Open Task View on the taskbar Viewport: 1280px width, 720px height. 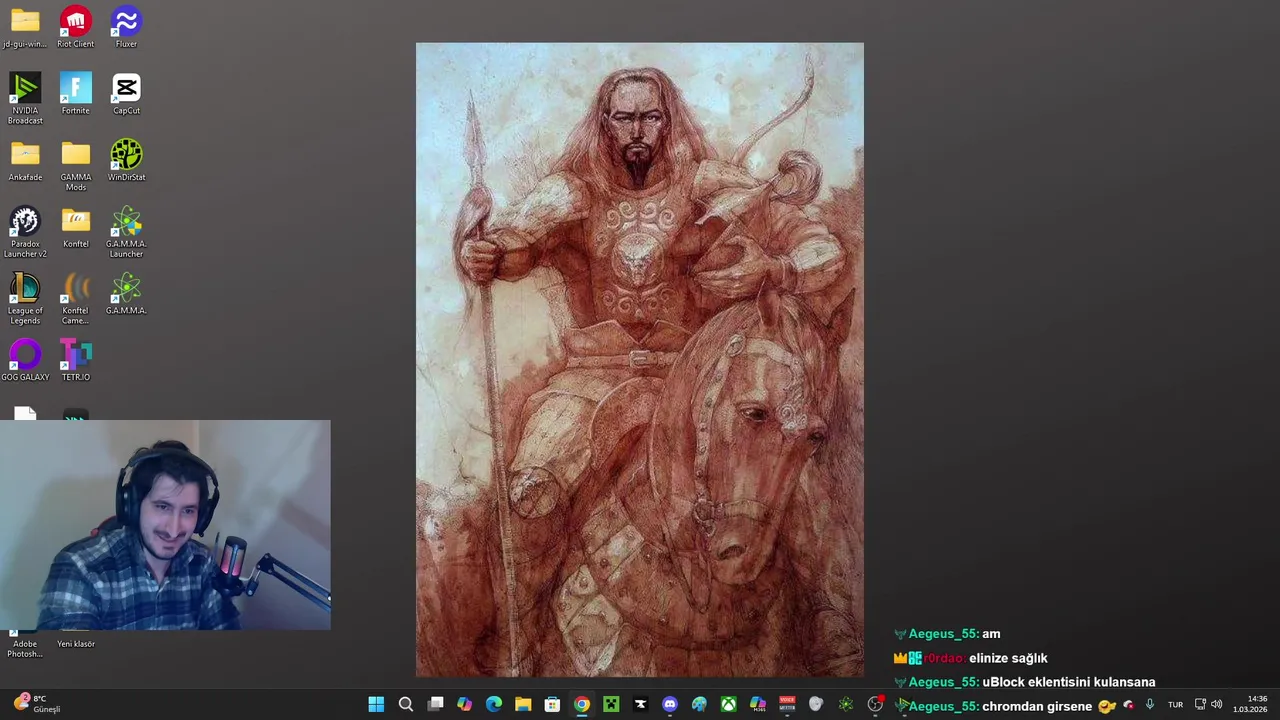pyautogui.click(x=435, y=705)
